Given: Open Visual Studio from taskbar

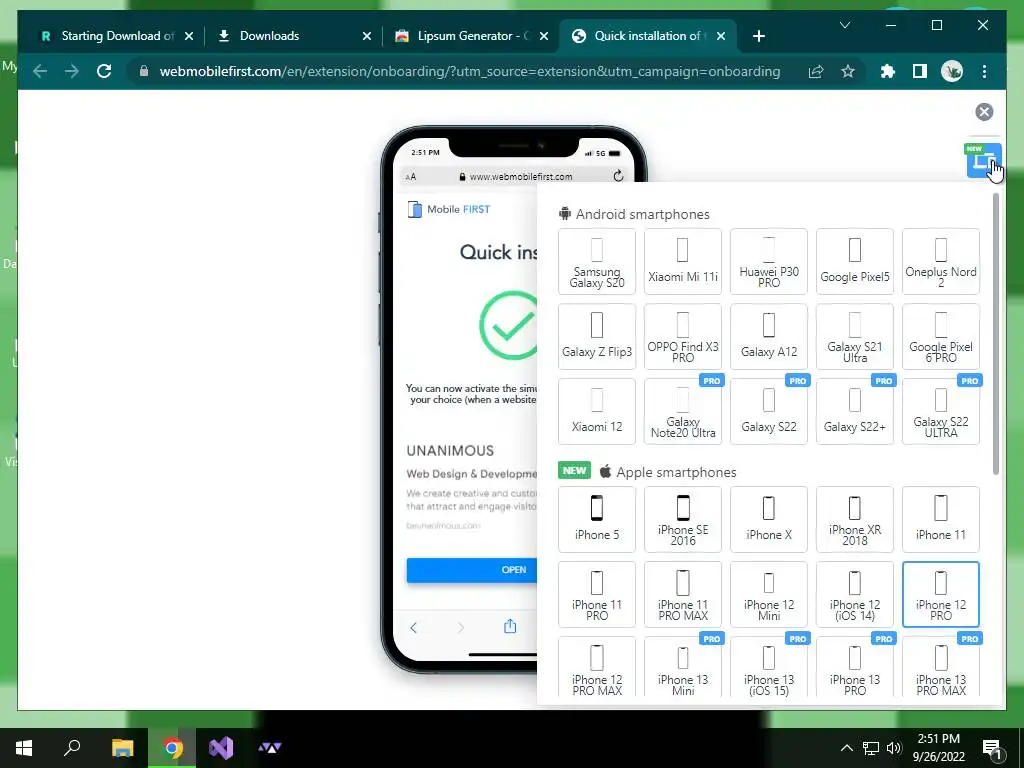Looking at the screenshot, I should [x=221, y=748].
